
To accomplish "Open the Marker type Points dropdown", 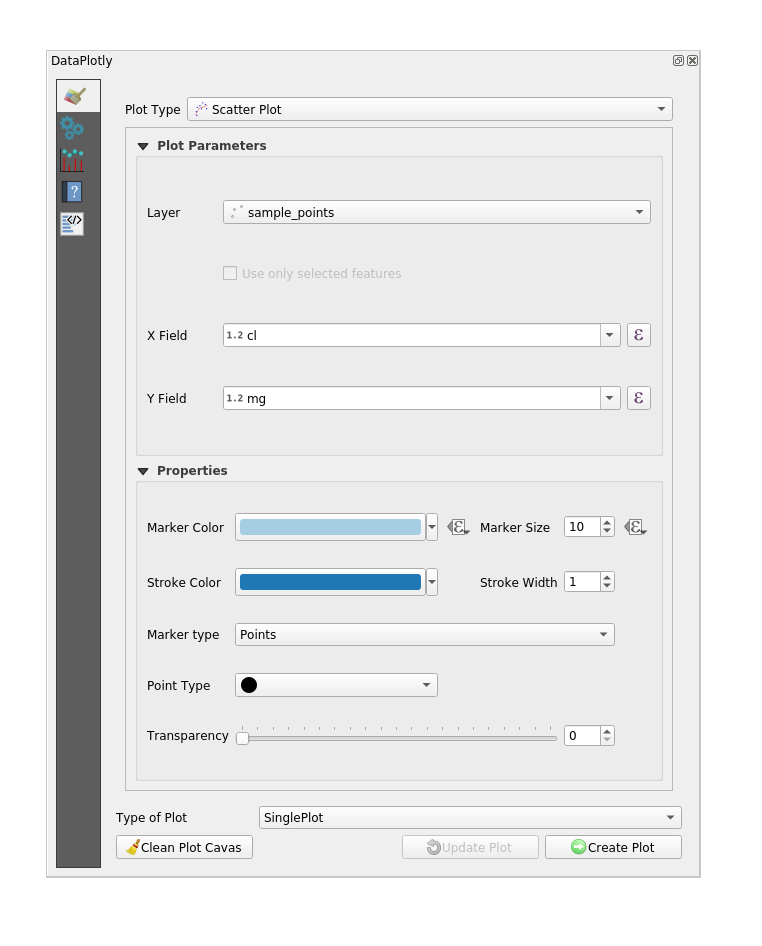I will tap(424, 634).
